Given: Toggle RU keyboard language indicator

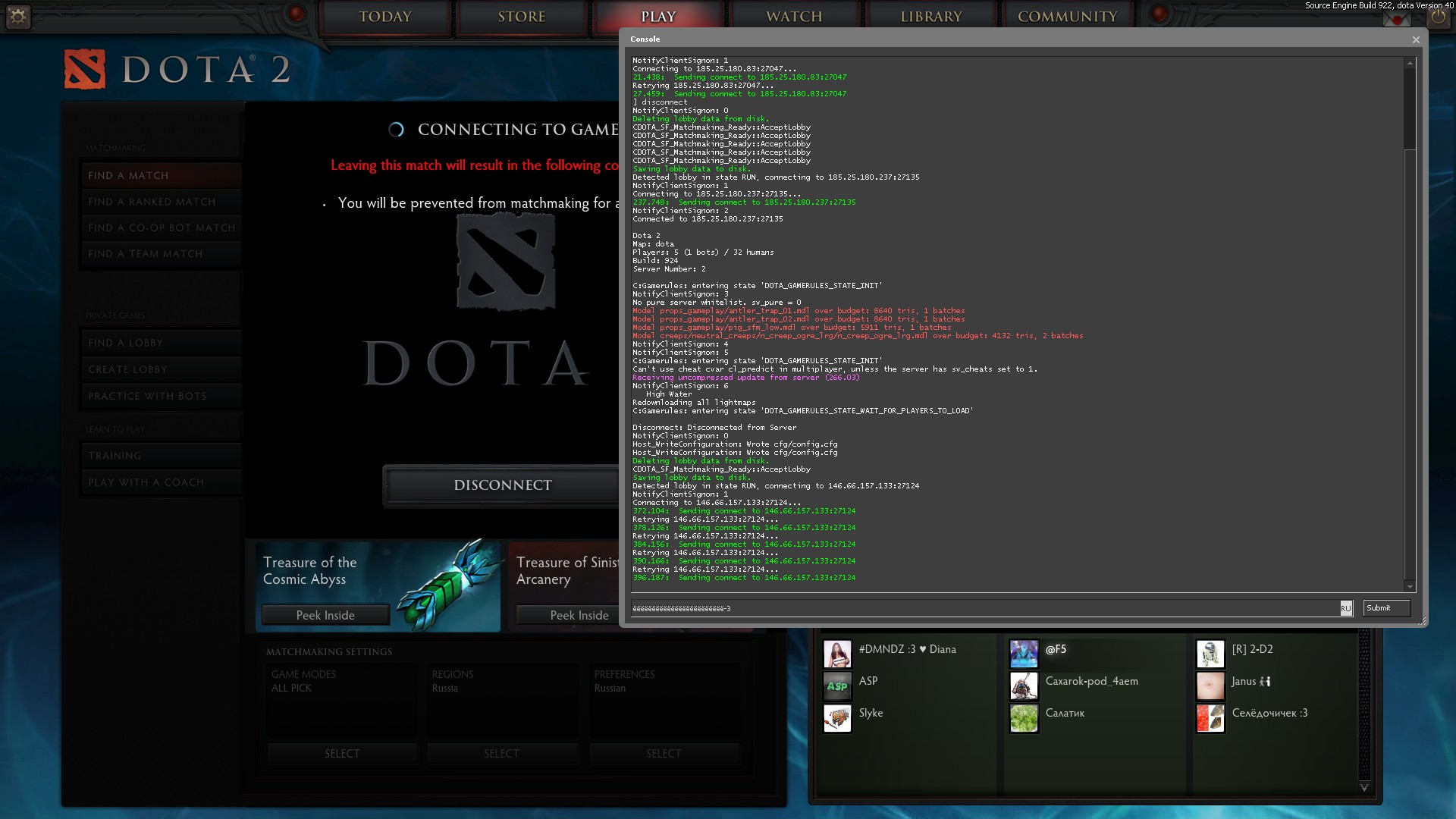Looking at the screenshot, I should [1345, 608].
